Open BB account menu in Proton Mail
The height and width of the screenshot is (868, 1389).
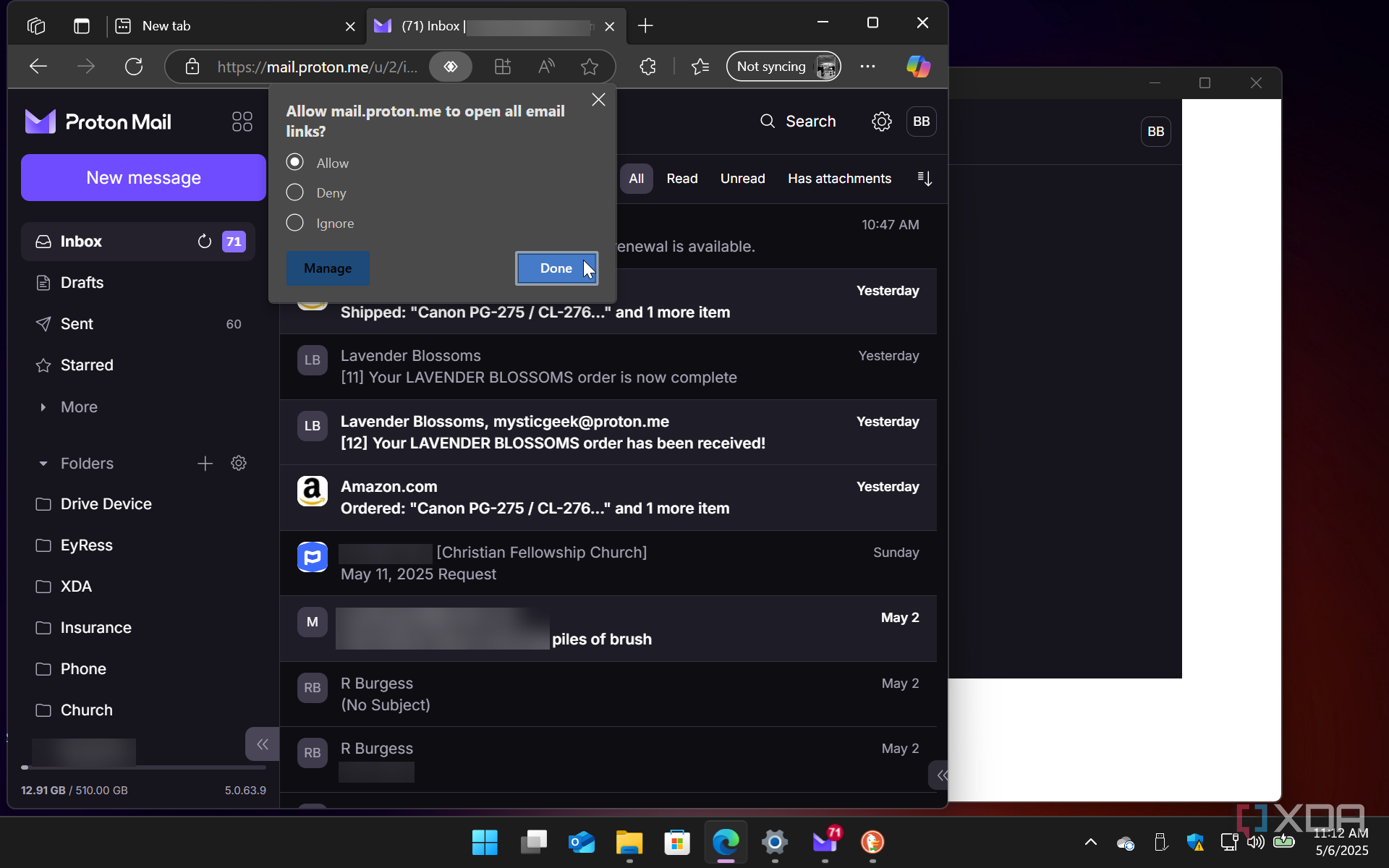click(x=921, y=122)
